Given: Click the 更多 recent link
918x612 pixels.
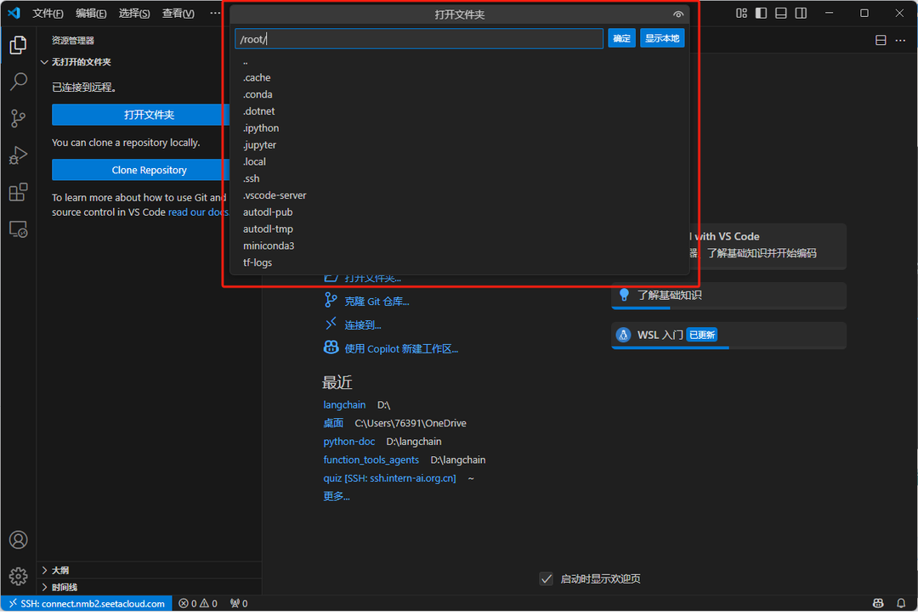Looking at the screenshot, I should (x=337, y=496).
